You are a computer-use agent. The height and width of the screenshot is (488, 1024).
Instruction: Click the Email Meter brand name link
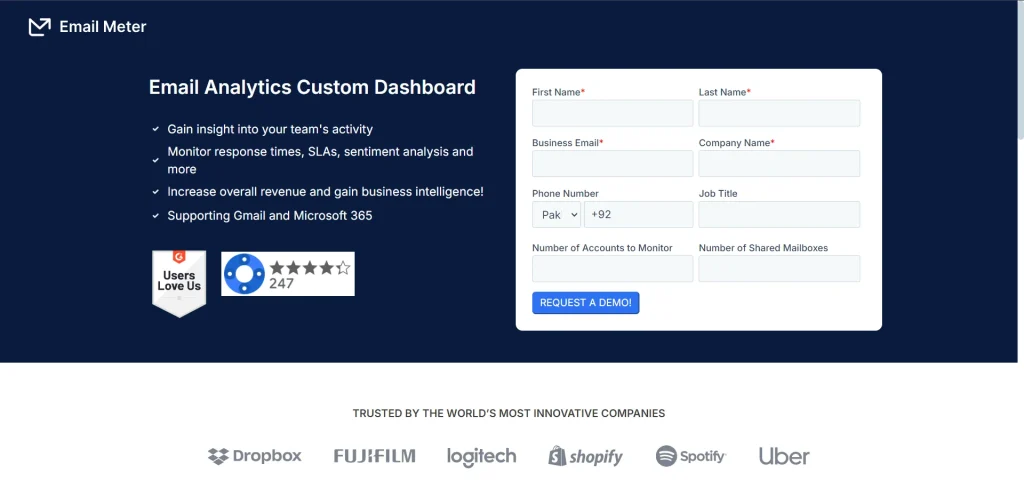[103, 27]
